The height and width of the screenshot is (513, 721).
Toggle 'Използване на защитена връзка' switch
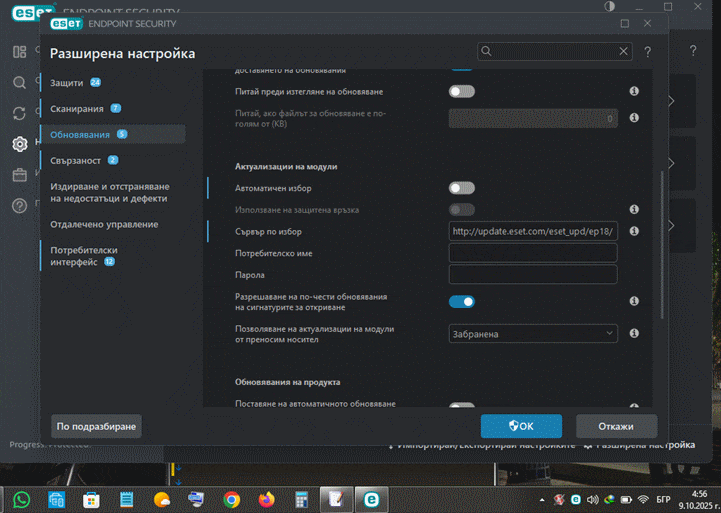(462, 210)
